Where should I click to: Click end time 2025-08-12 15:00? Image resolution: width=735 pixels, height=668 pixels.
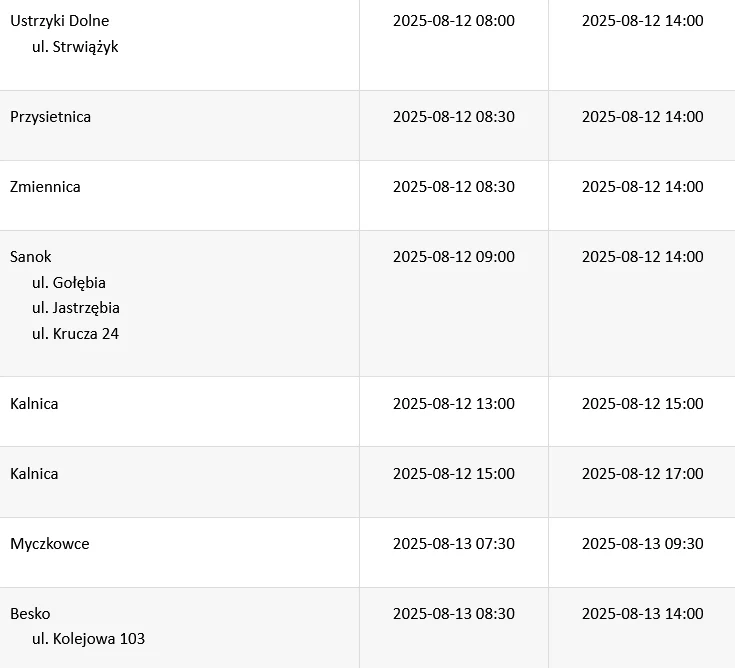tap(642, 404)
